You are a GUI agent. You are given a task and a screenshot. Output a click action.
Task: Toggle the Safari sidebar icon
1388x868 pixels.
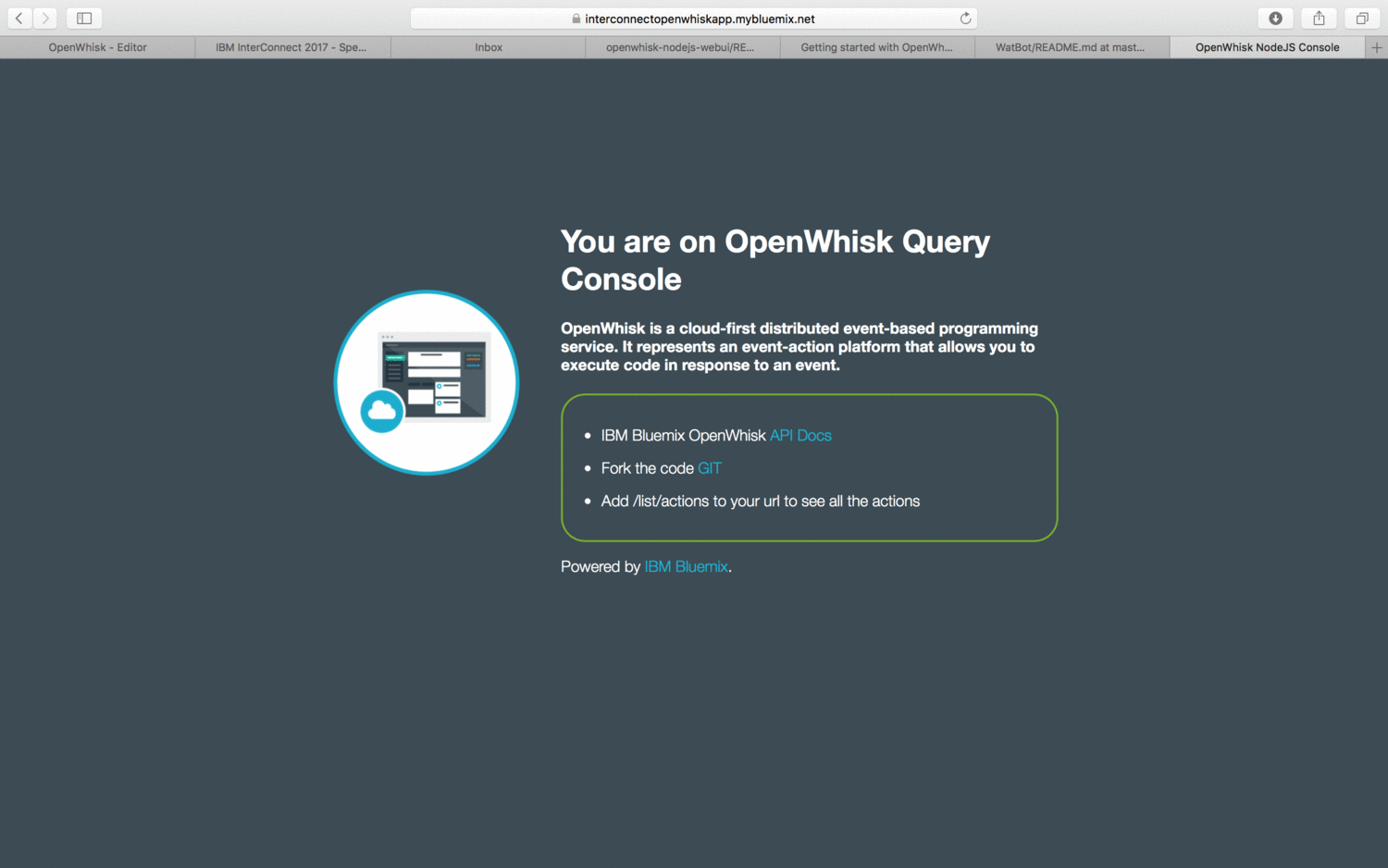coord(84,18)
